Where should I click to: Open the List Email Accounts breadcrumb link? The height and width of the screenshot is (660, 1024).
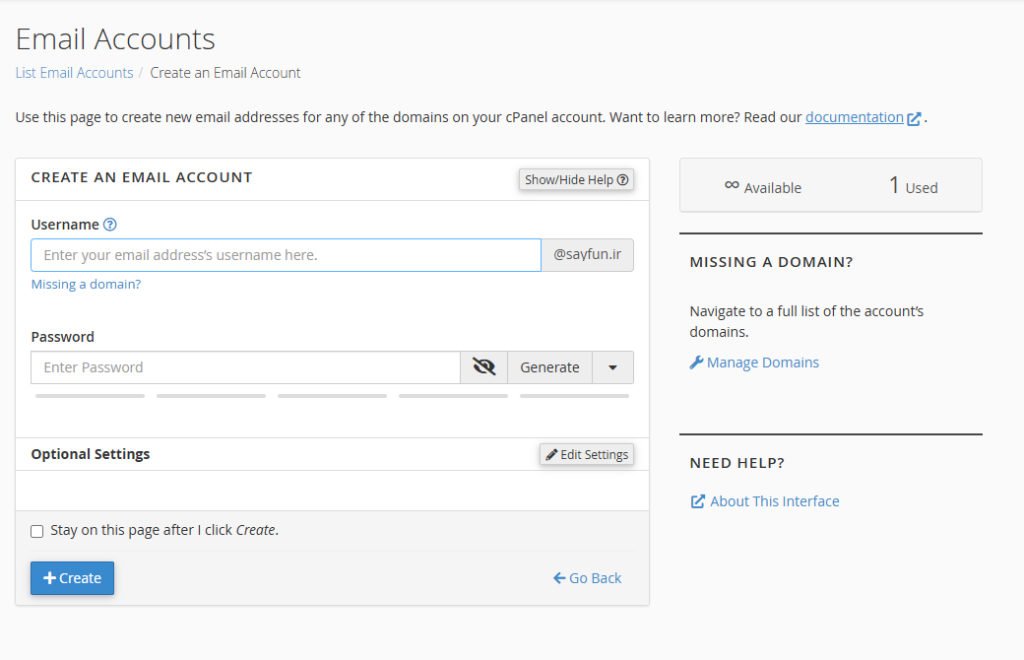click(x=74, y=72)
